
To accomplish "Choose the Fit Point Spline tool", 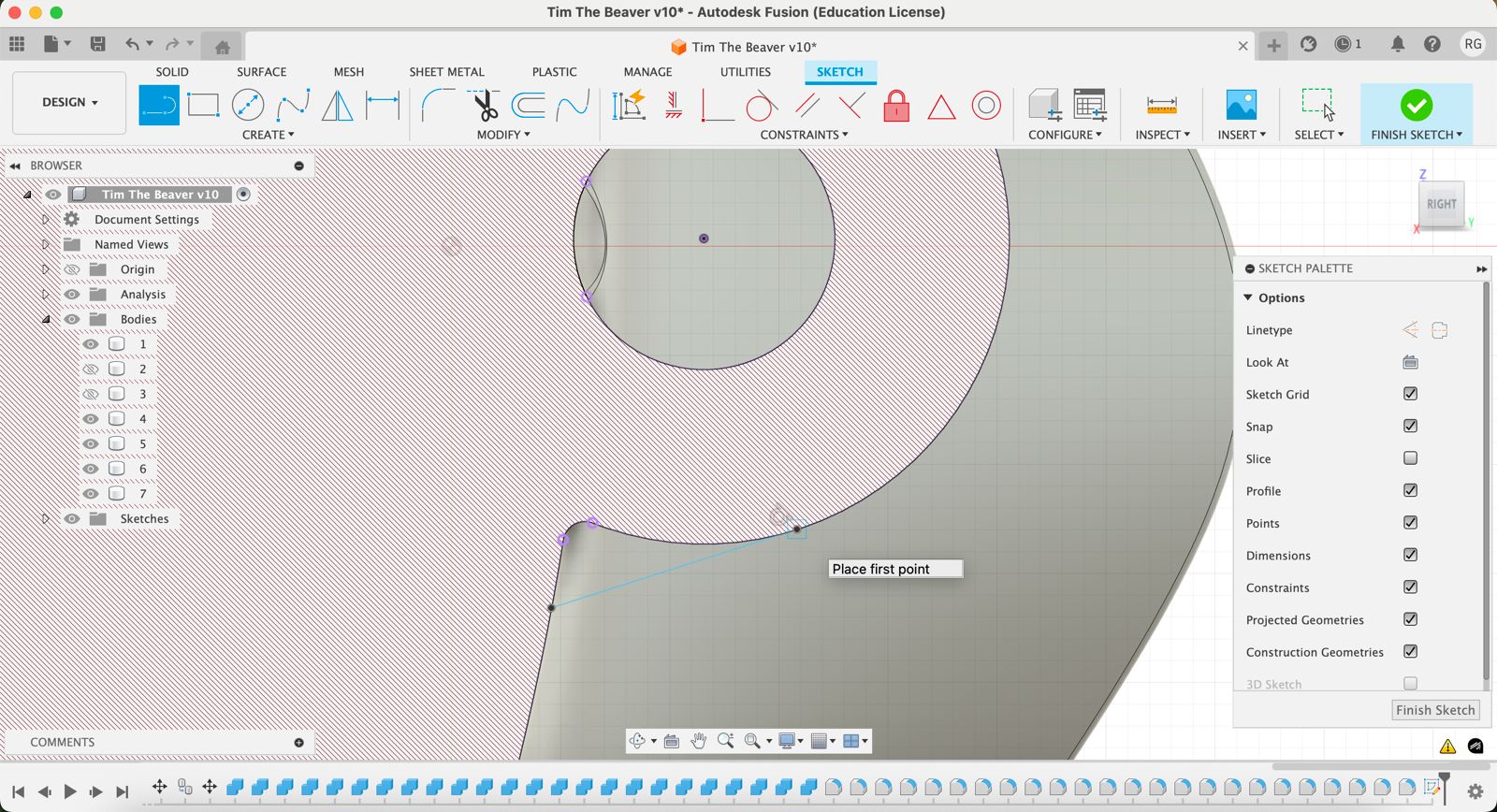I will click(x=293, y=106).
